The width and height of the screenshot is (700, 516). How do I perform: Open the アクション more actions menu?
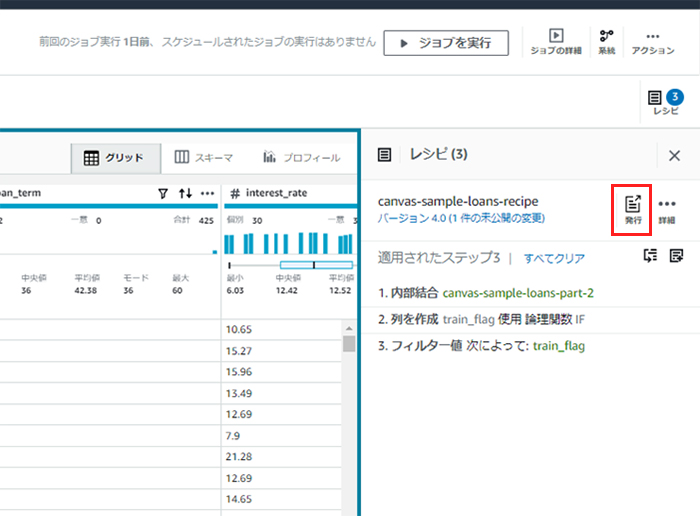[x=653, y=42]
